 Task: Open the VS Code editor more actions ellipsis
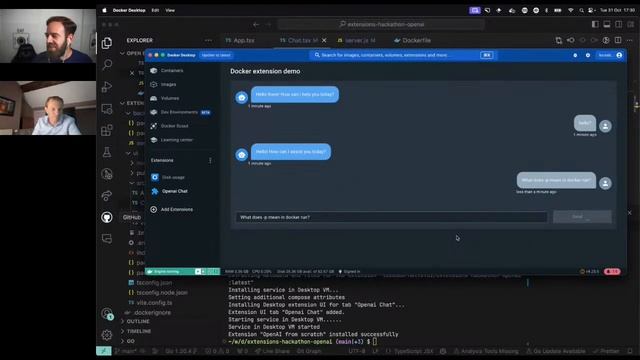(x=629, y=40)
